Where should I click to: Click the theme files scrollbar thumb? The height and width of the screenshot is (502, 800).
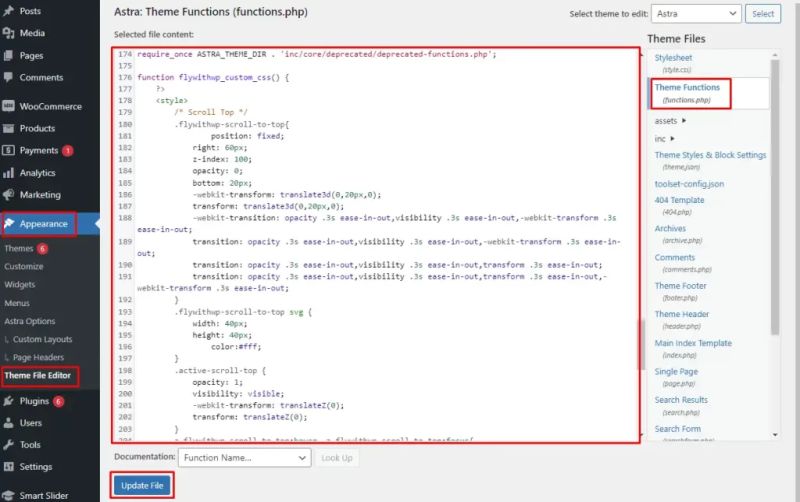click(x=775, y=198)
